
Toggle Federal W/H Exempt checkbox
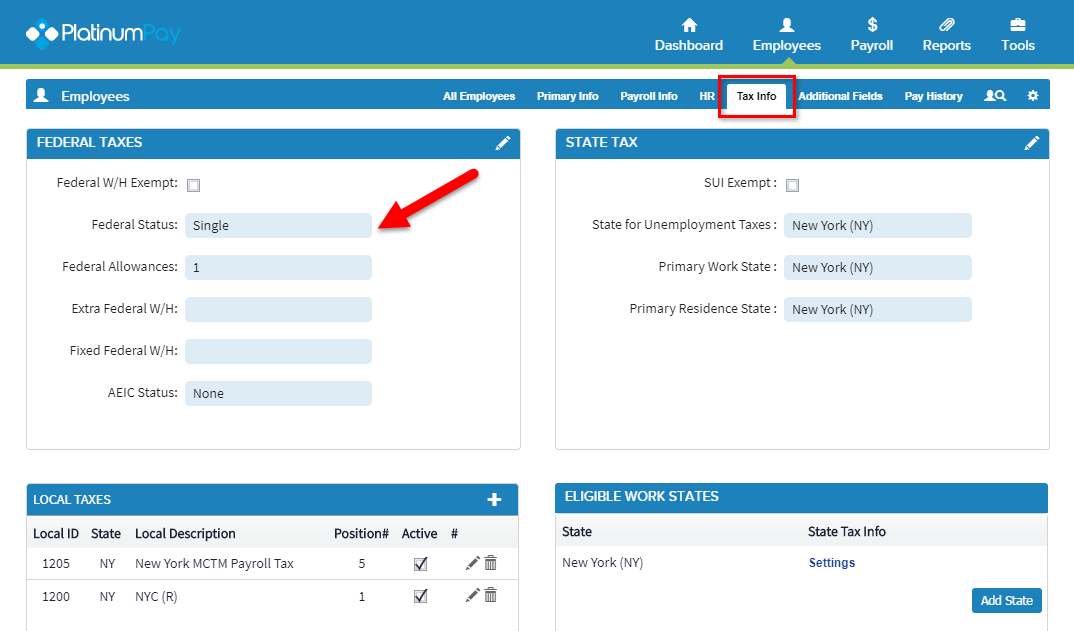[x=194, y=186]
